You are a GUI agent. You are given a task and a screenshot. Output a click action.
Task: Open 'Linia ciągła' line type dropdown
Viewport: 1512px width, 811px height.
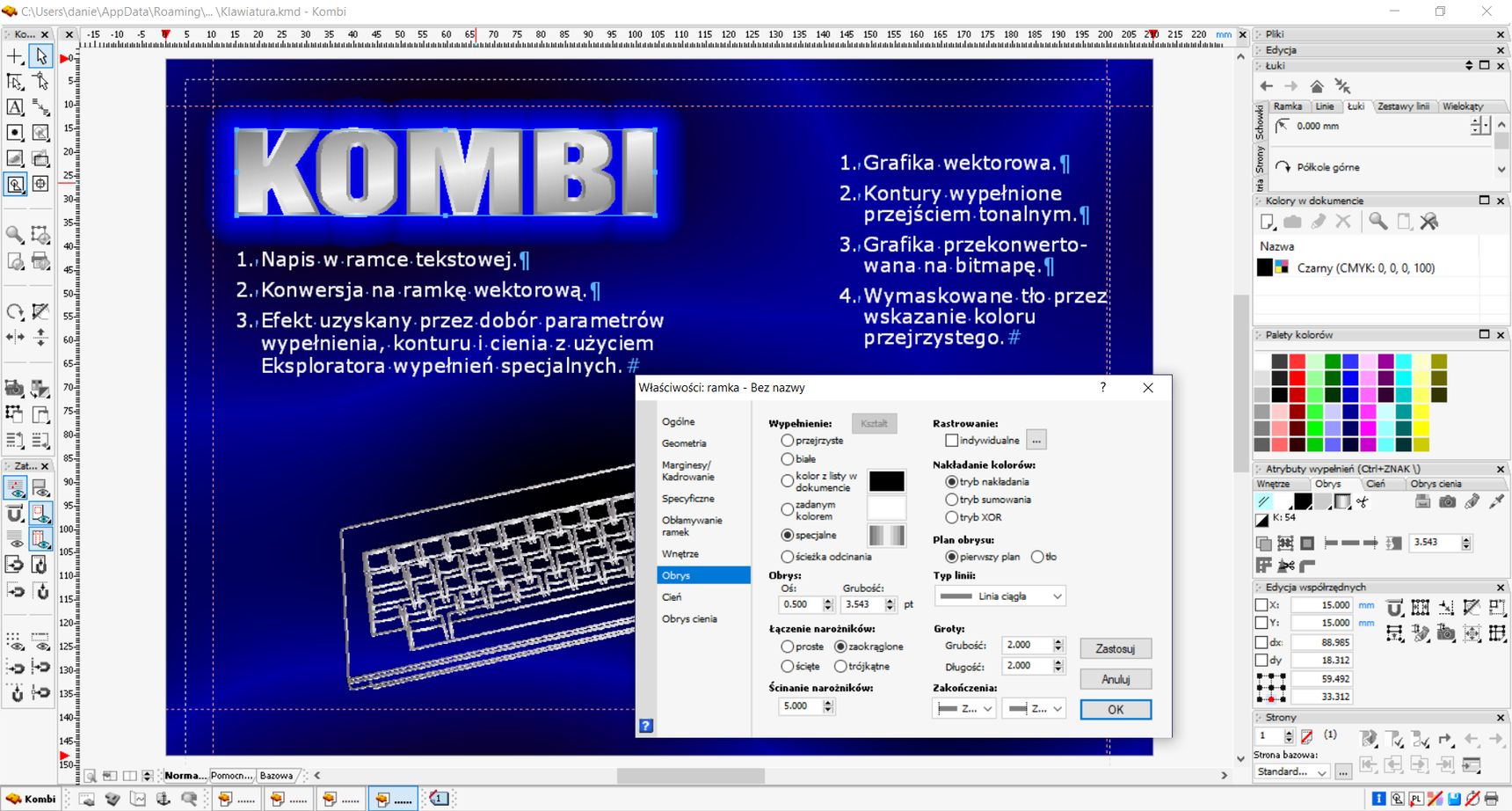(1000, 596)
